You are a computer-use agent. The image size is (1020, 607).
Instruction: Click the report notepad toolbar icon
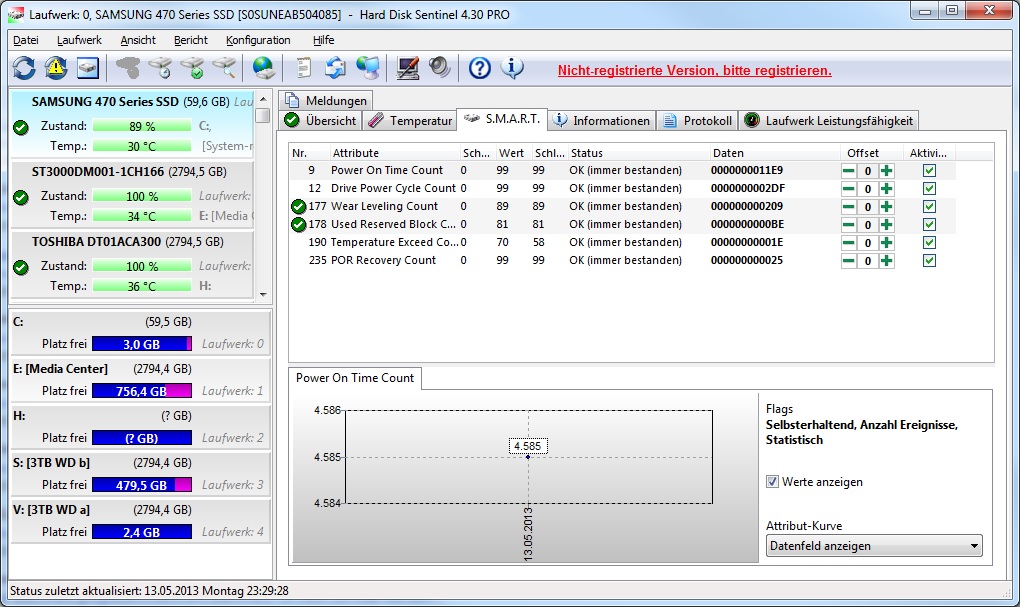pyautogui.click(x=303, y=68)
